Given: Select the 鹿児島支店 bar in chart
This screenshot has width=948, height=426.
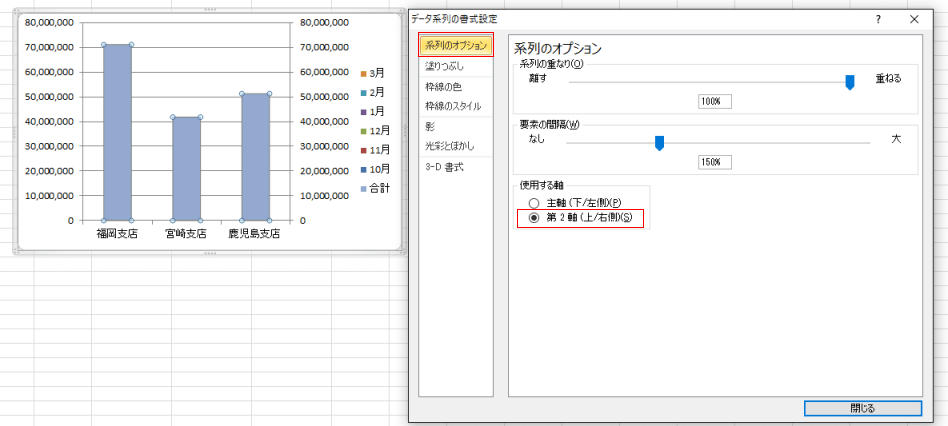Looking at the screenshot, I should coord(255,157).
